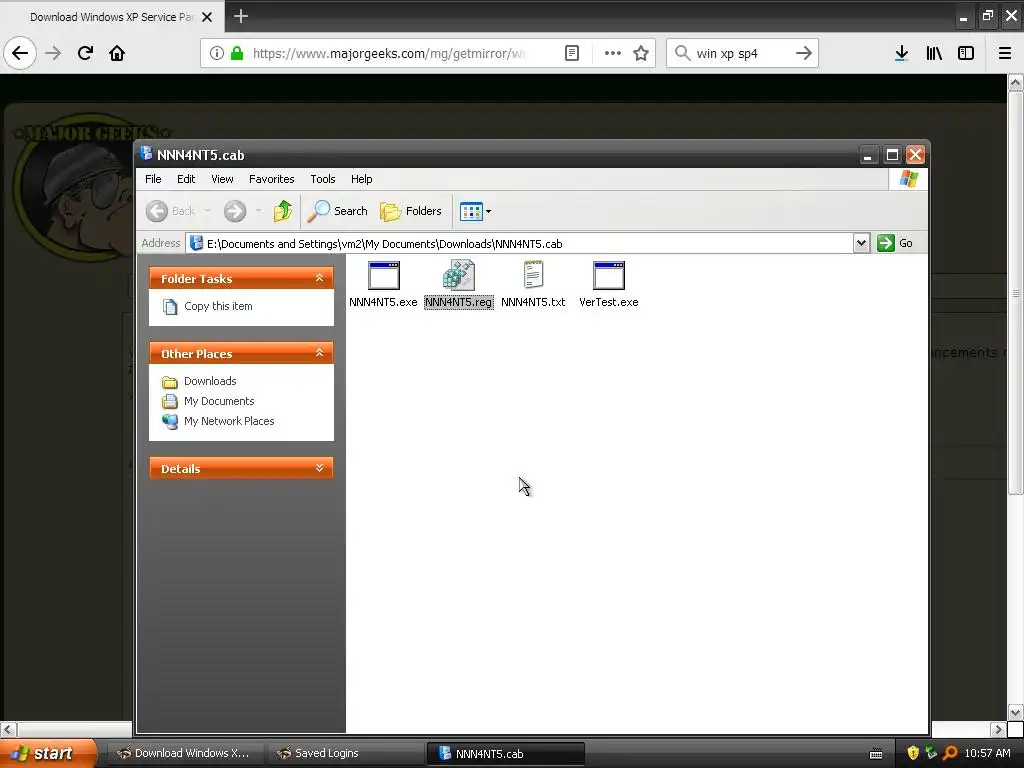Toggle the Folders pane in Explorer
Viewport: 1024px width, 768px height.
tap(411, 211)
